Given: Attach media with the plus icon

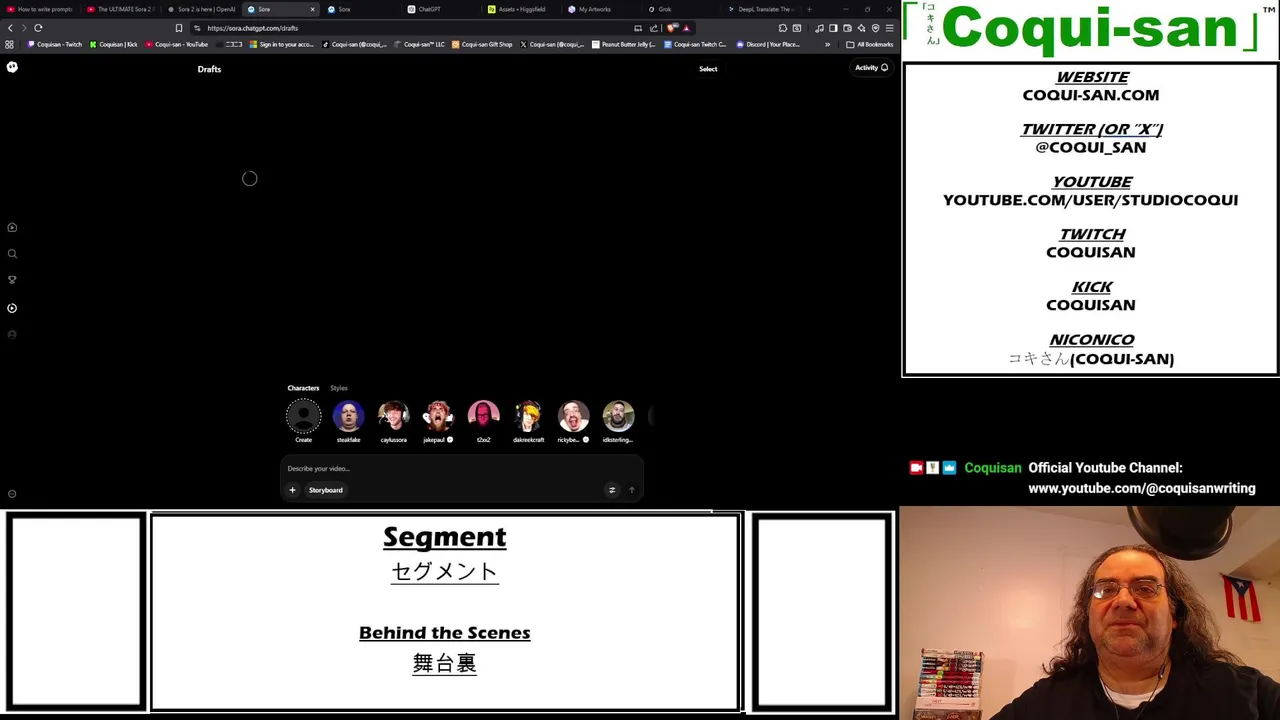Looking at the screenshot, I should (x=292, y=490).
